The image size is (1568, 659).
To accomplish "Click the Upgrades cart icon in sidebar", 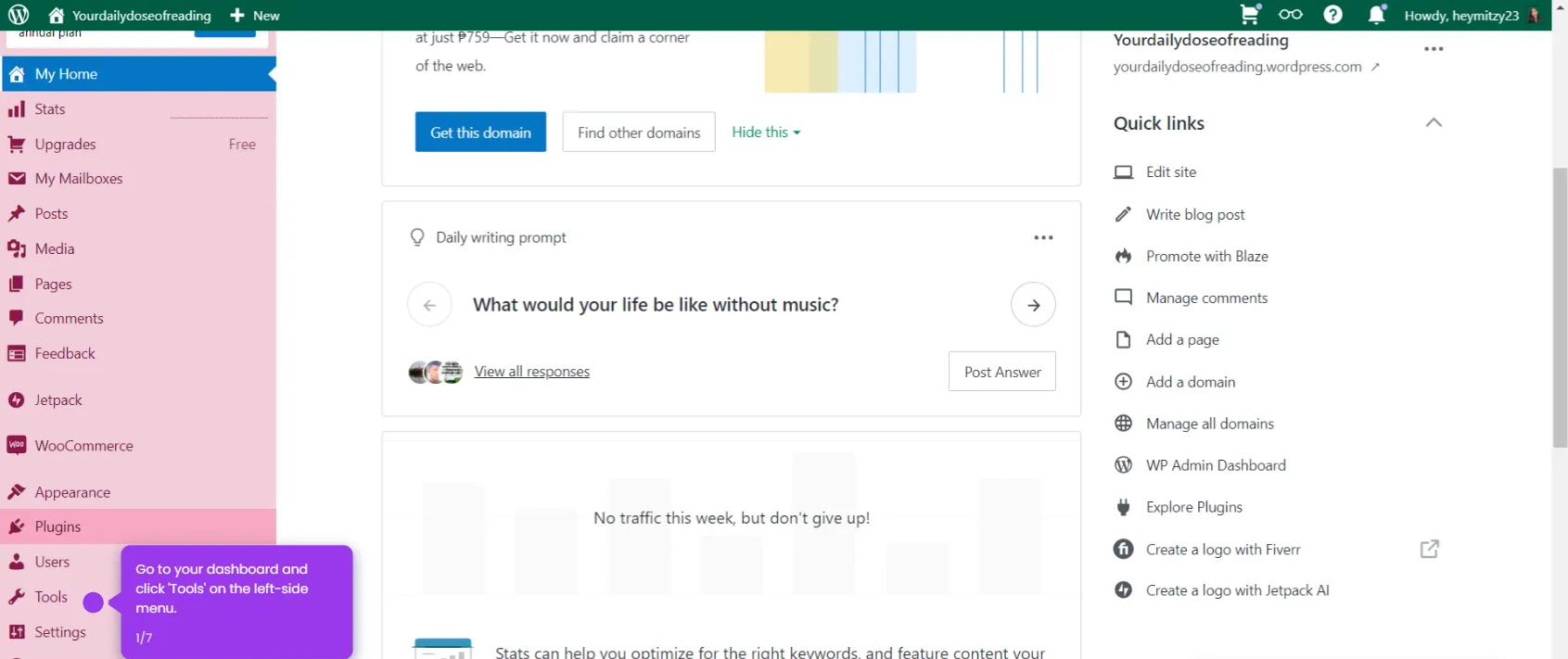I will click(x=17, y=145).
